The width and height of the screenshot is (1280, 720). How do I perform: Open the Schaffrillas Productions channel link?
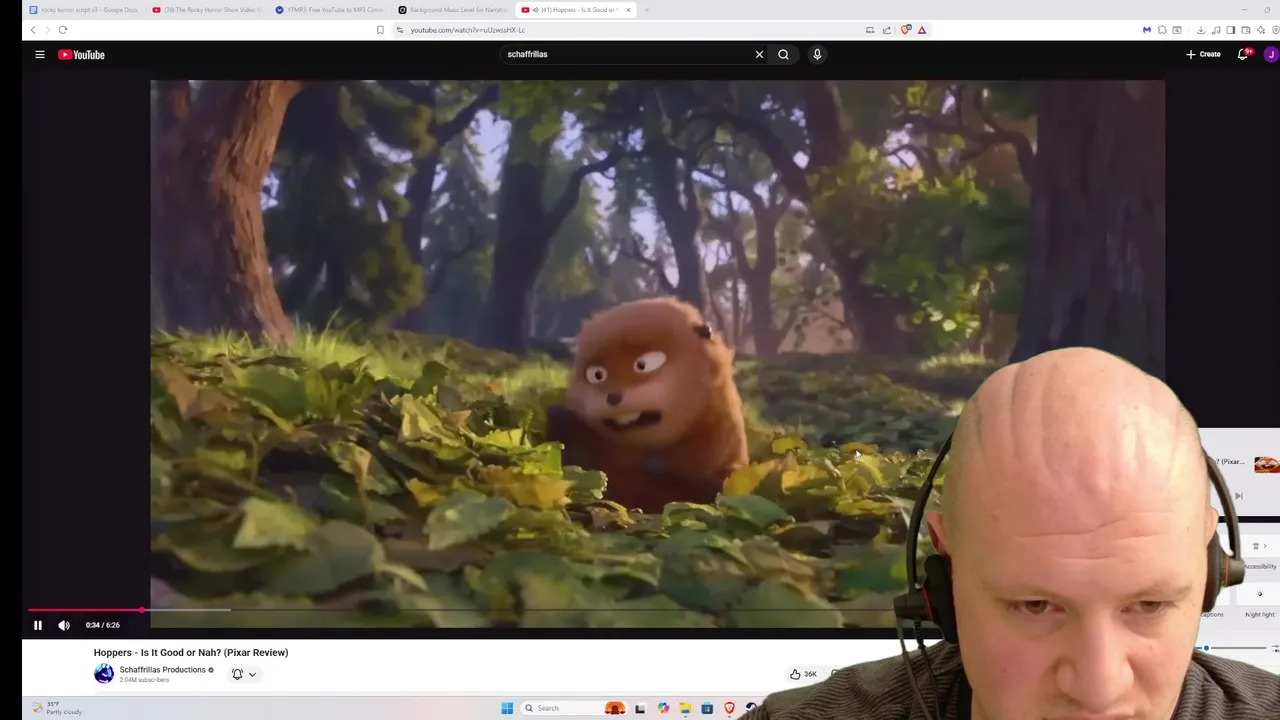coord(162,670)
